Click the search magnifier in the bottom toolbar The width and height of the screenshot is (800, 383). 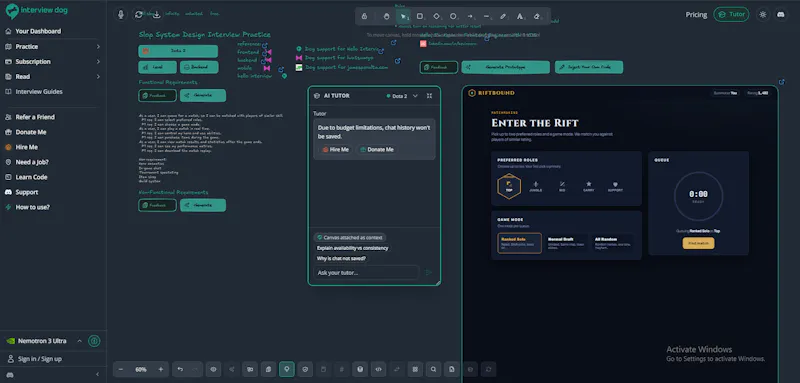tap(433, 369)
